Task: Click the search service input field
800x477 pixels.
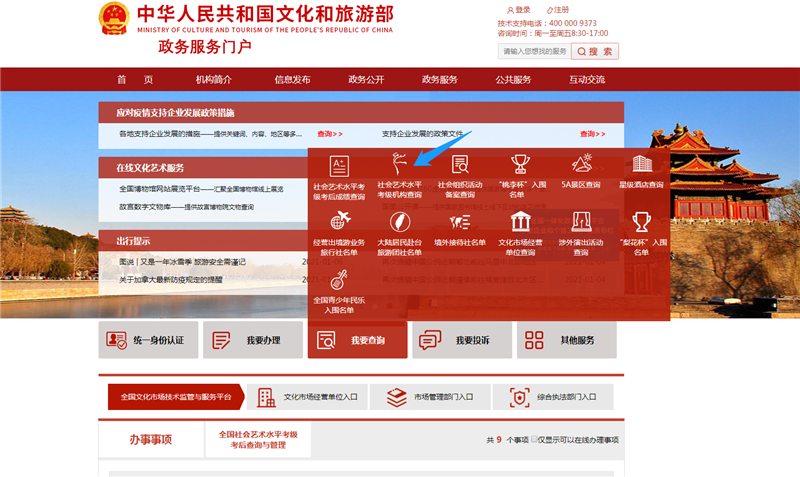Action: tap(535, 52)
